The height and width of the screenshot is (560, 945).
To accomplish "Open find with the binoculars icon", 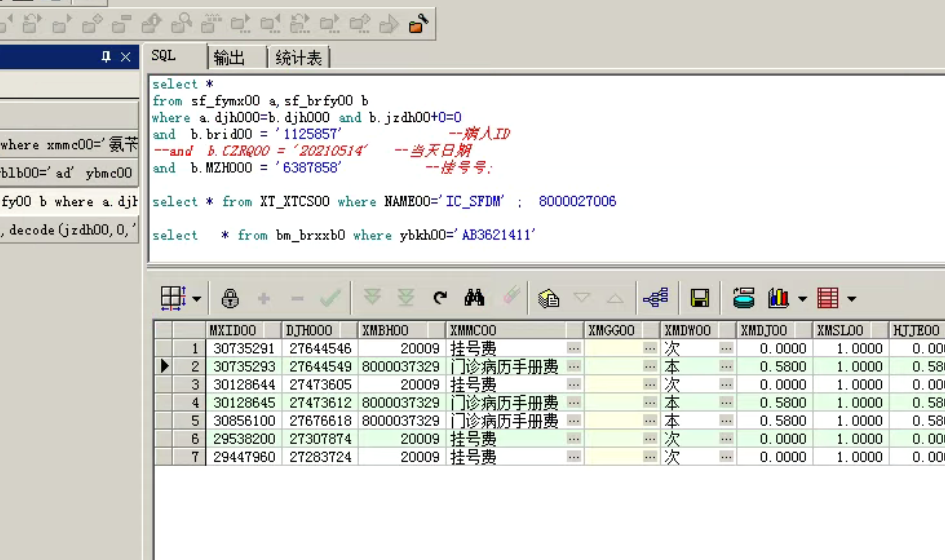I will pyautogui.click(x=474, y=298).
